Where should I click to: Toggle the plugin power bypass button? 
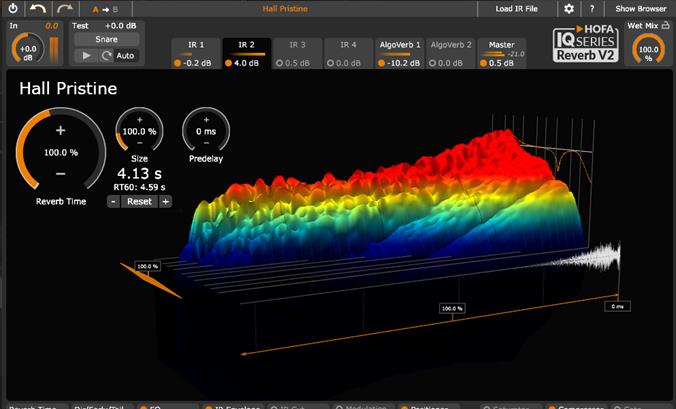(13, 8)
